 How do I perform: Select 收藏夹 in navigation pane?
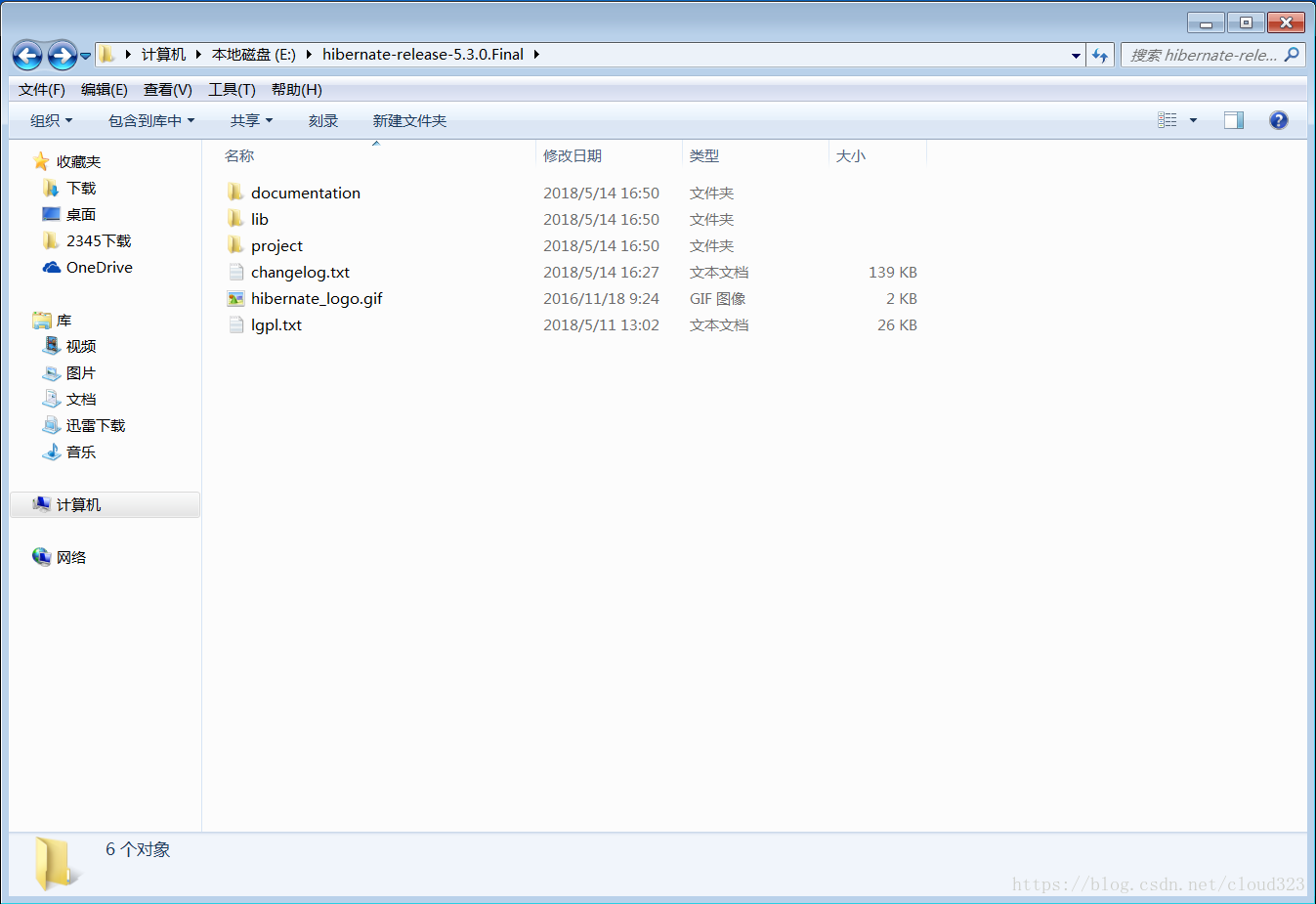tap(78, 162)
